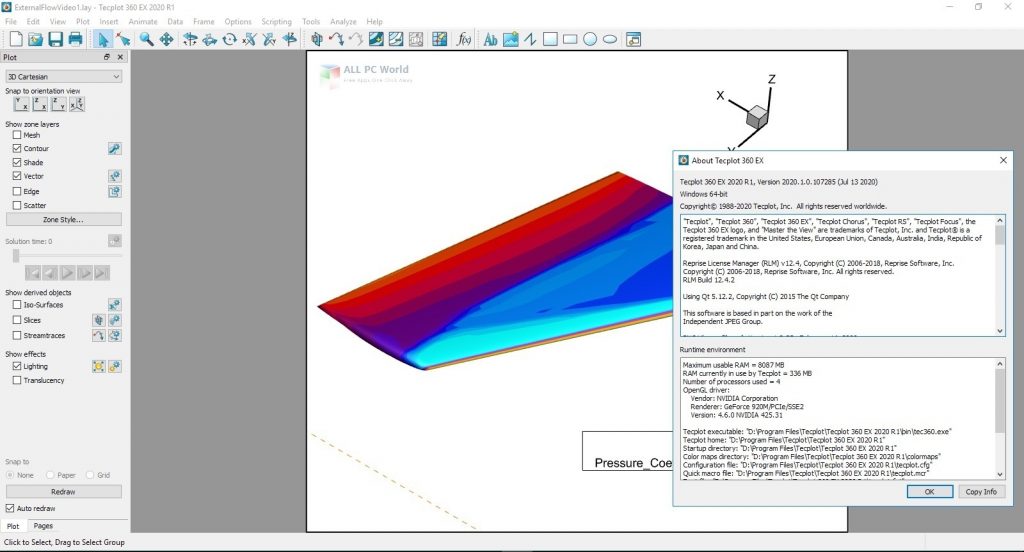Screen dimensions: 1024x552
Task: Click the Slice placement tool icon
Action: (x=317, y=39)
